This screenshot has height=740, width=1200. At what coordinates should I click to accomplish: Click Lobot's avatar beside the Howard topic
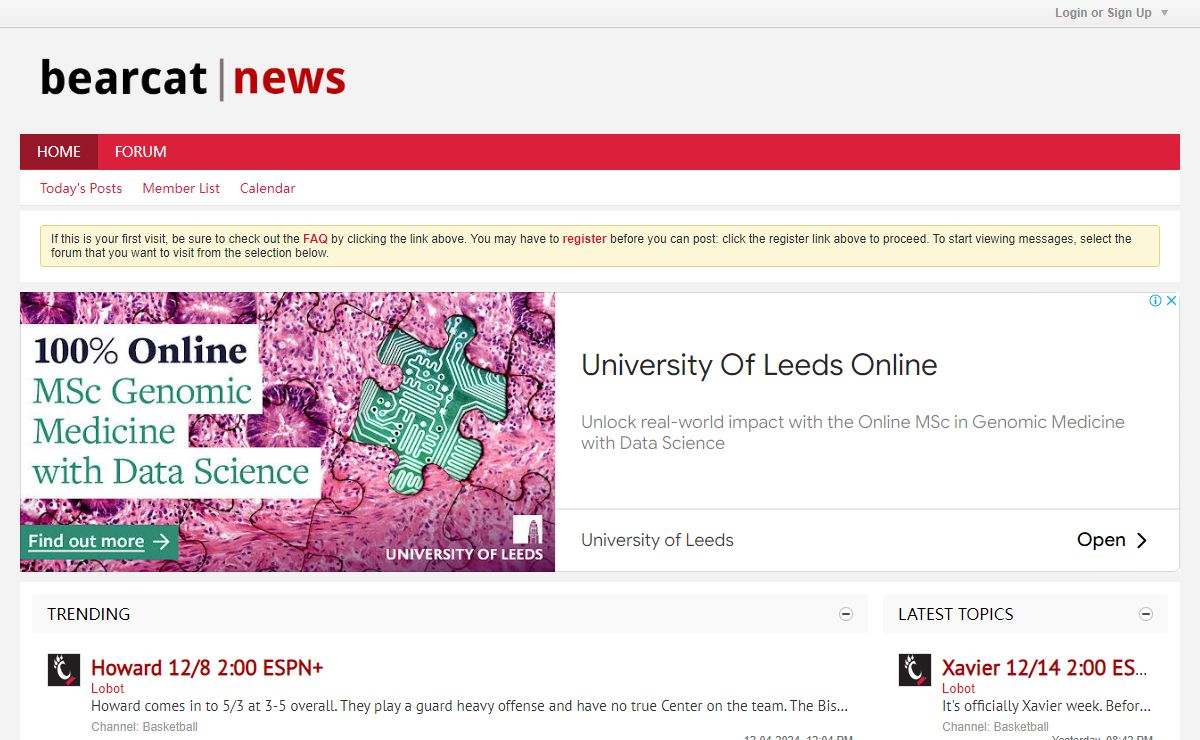(64, 670)
